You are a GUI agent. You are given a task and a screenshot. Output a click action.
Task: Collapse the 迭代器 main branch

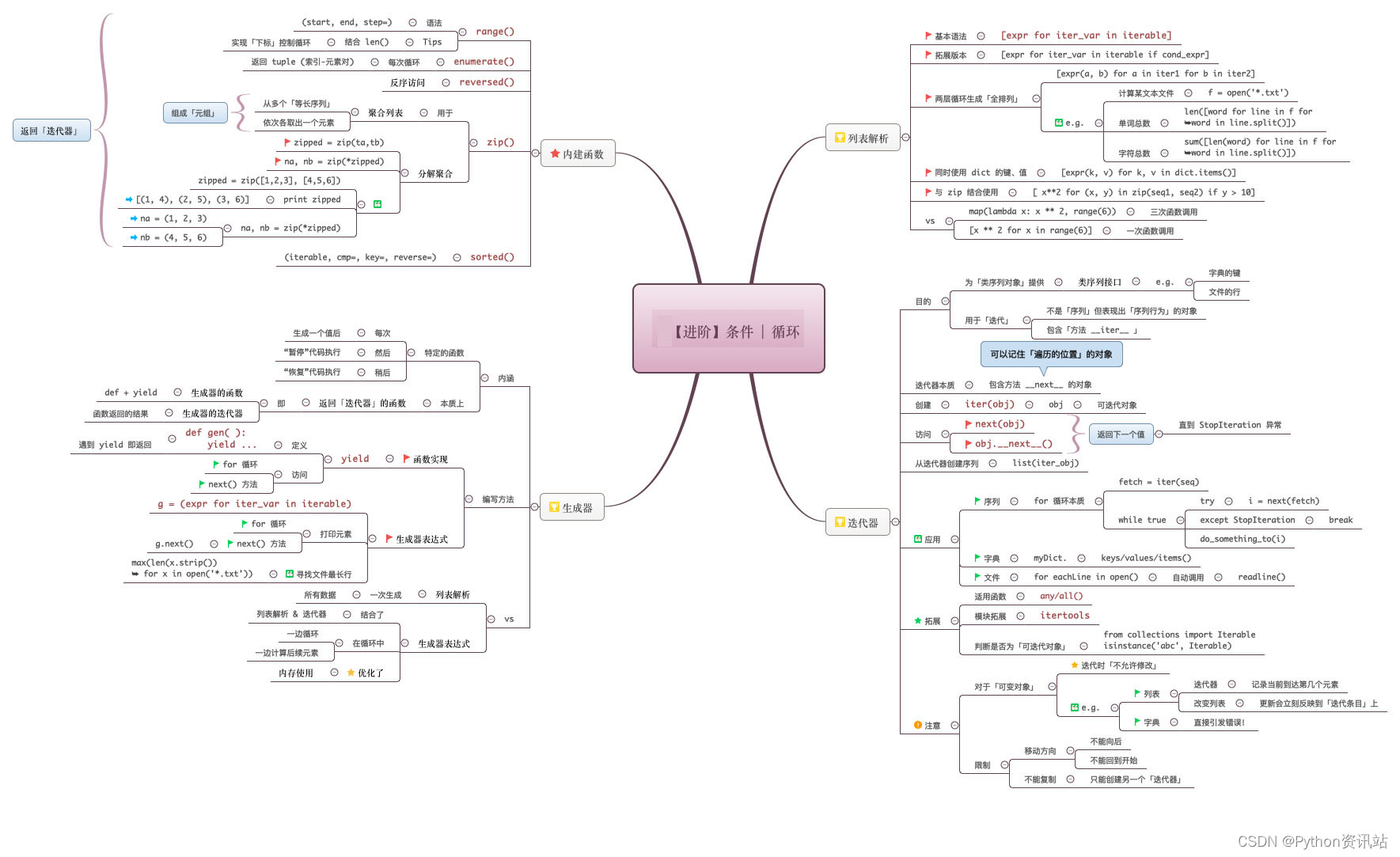click(x=896, y=522)
